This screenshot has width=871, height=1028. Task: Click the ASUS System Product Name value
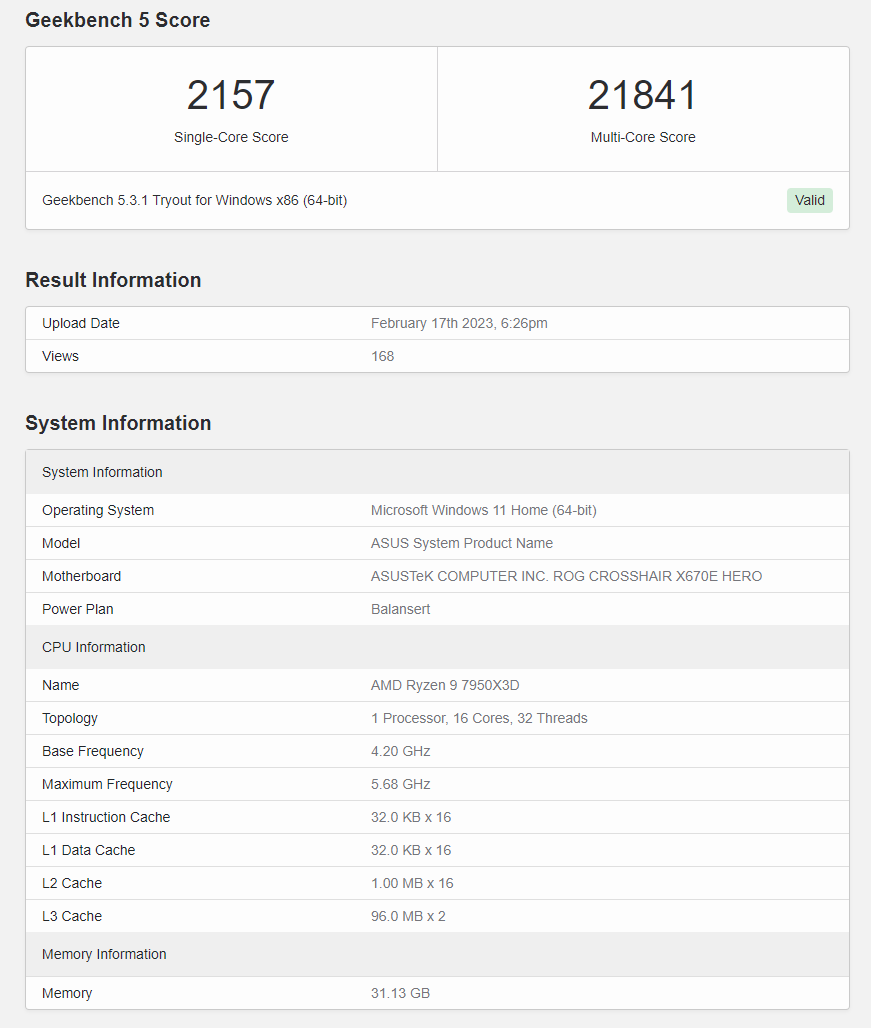coord(461,543)
